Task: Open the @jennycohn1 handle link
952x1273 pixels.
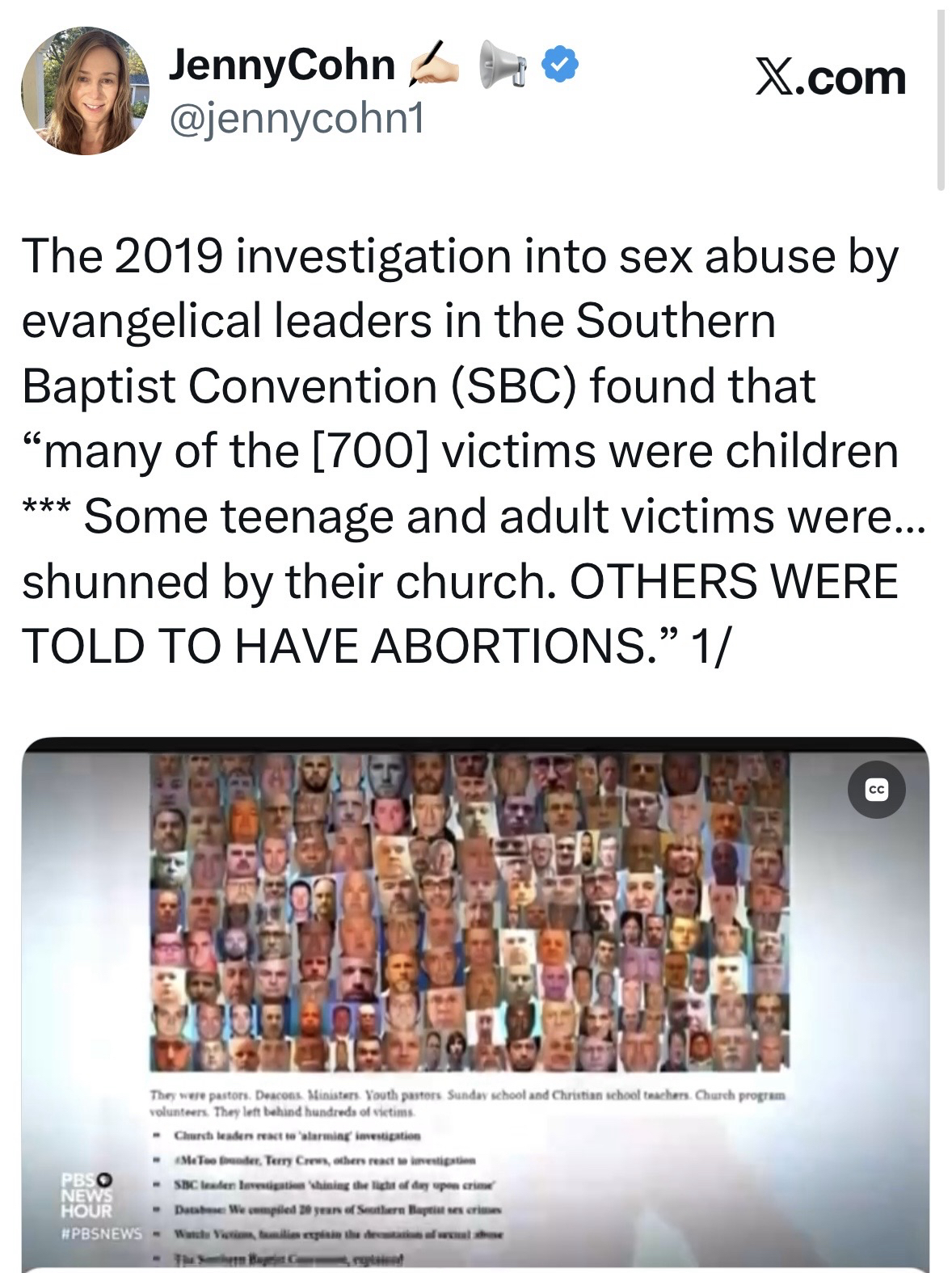Action: click(x=296, y=121)
